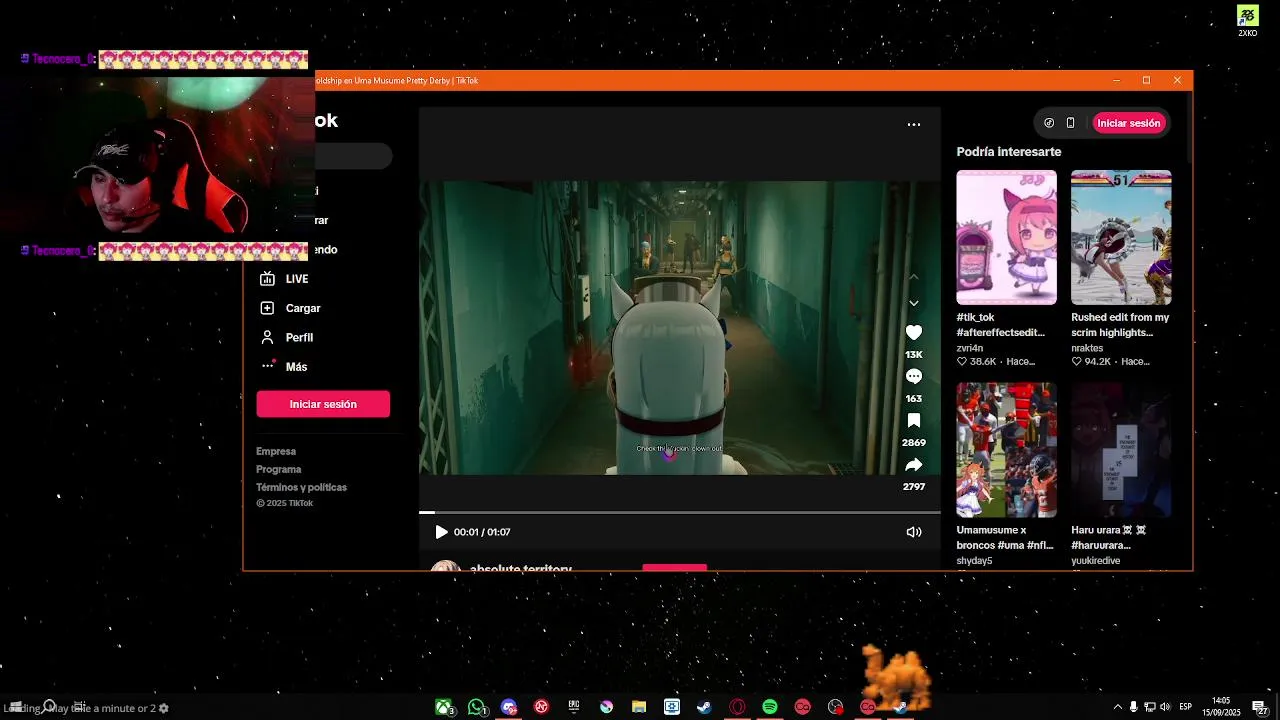
Task: Open the LIVE section in the sidebar
Action: 297,279
